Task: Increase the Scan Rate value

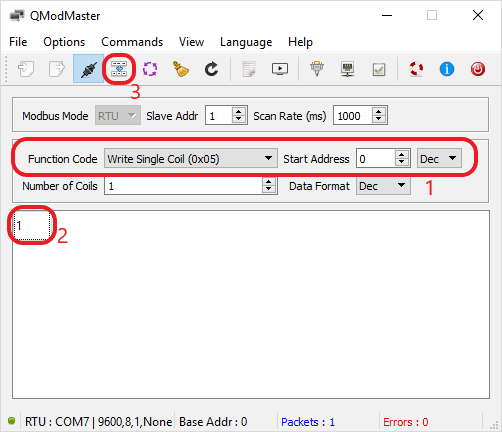Action: click(379, 111)
